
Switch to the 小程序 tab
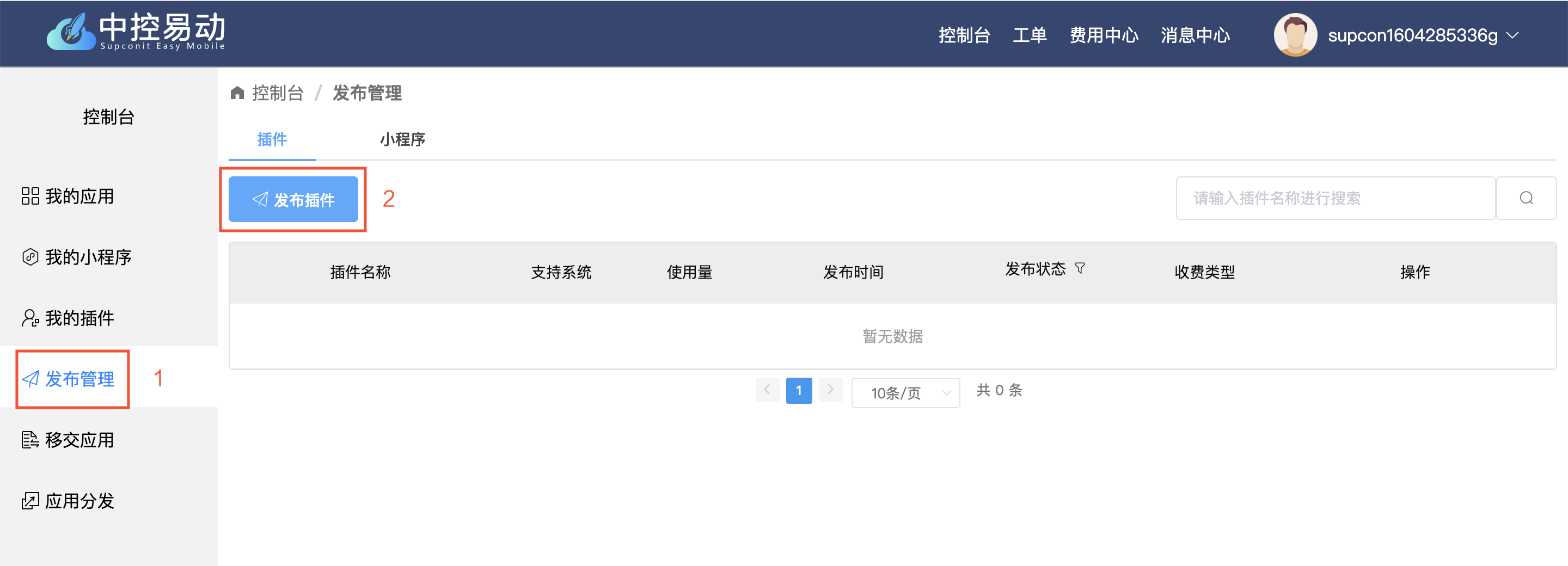(402, 139)
